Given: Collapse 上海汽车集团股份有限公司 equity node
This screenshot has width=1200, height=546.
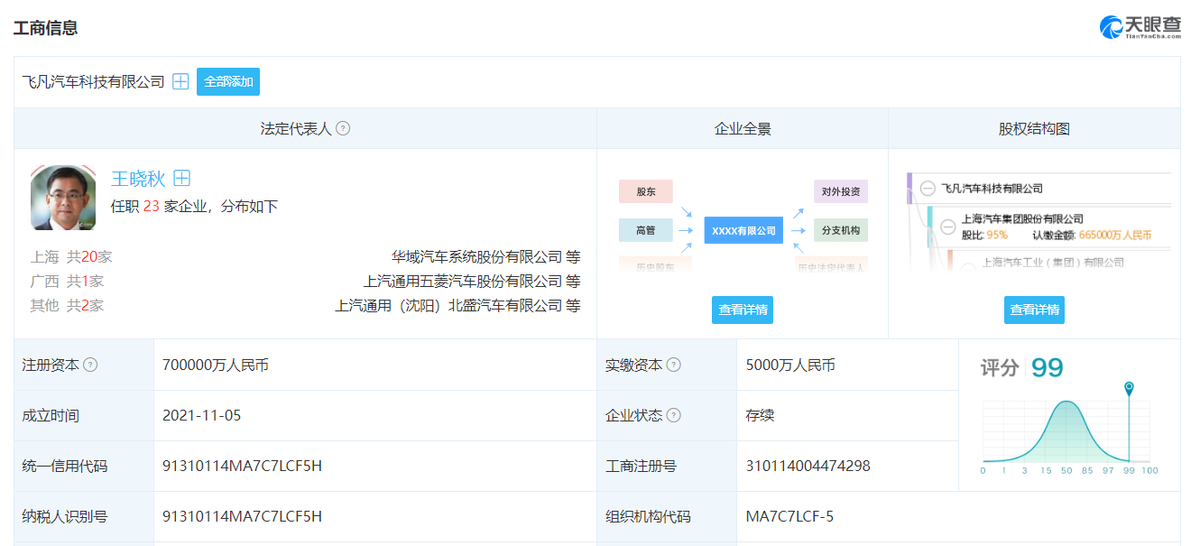Looking at the screenshot, I should tap(947, 226).
